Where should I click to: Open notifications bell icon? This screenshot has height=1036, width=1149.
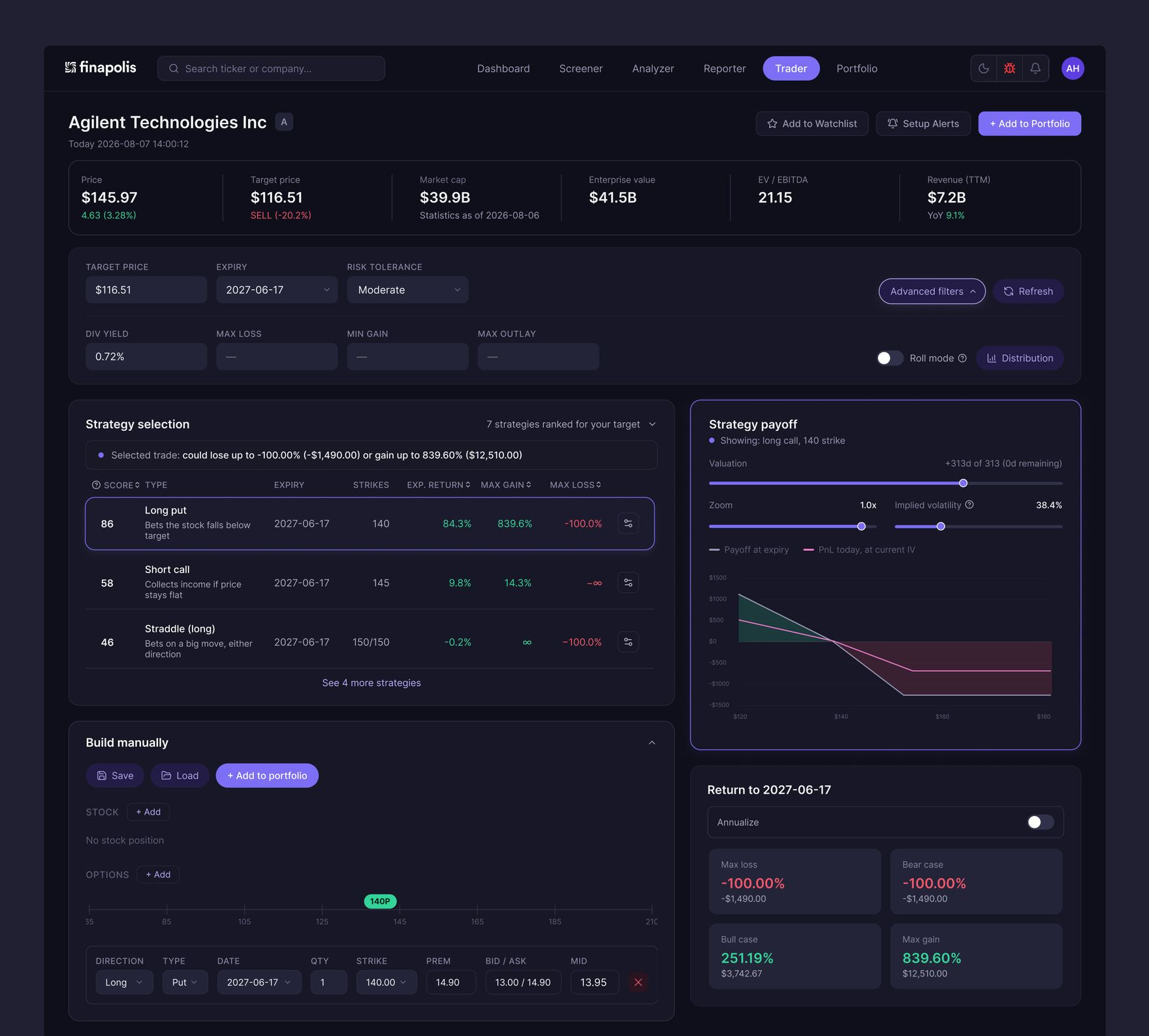coord(1035,69)
